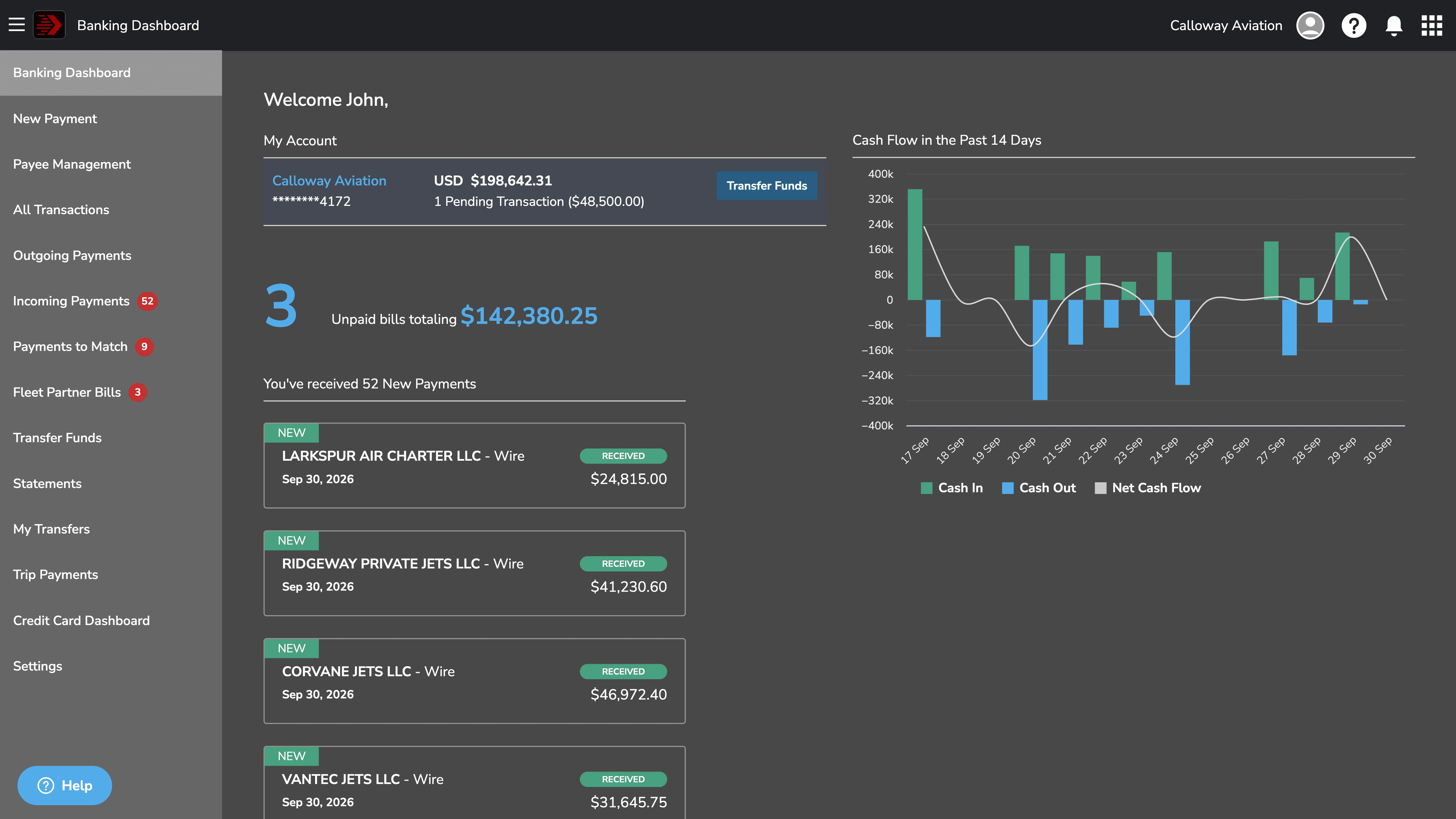Go to New Payment
The width and height of the screenshot is (1456, 819).
coord(111,119)
